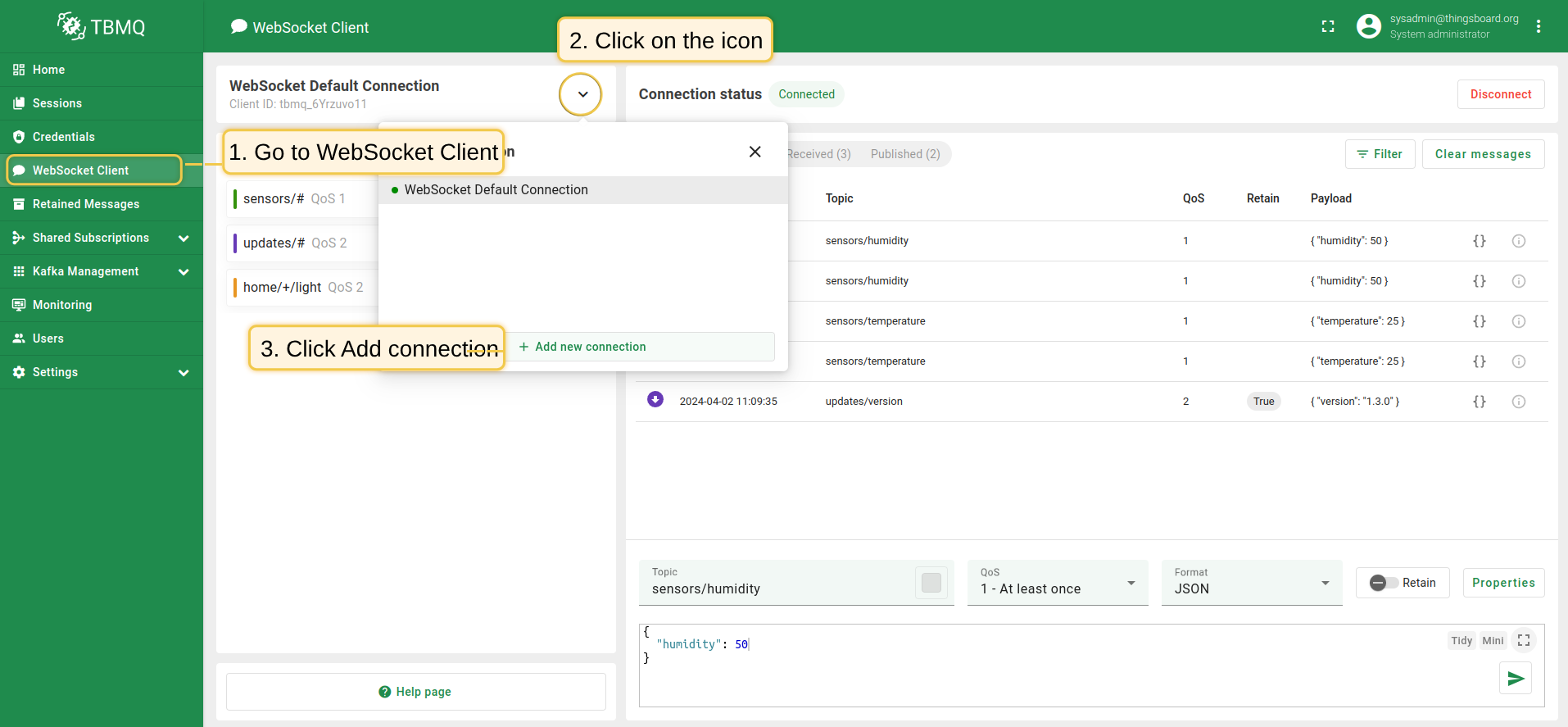Open user account profile icon

[1368, 27]
